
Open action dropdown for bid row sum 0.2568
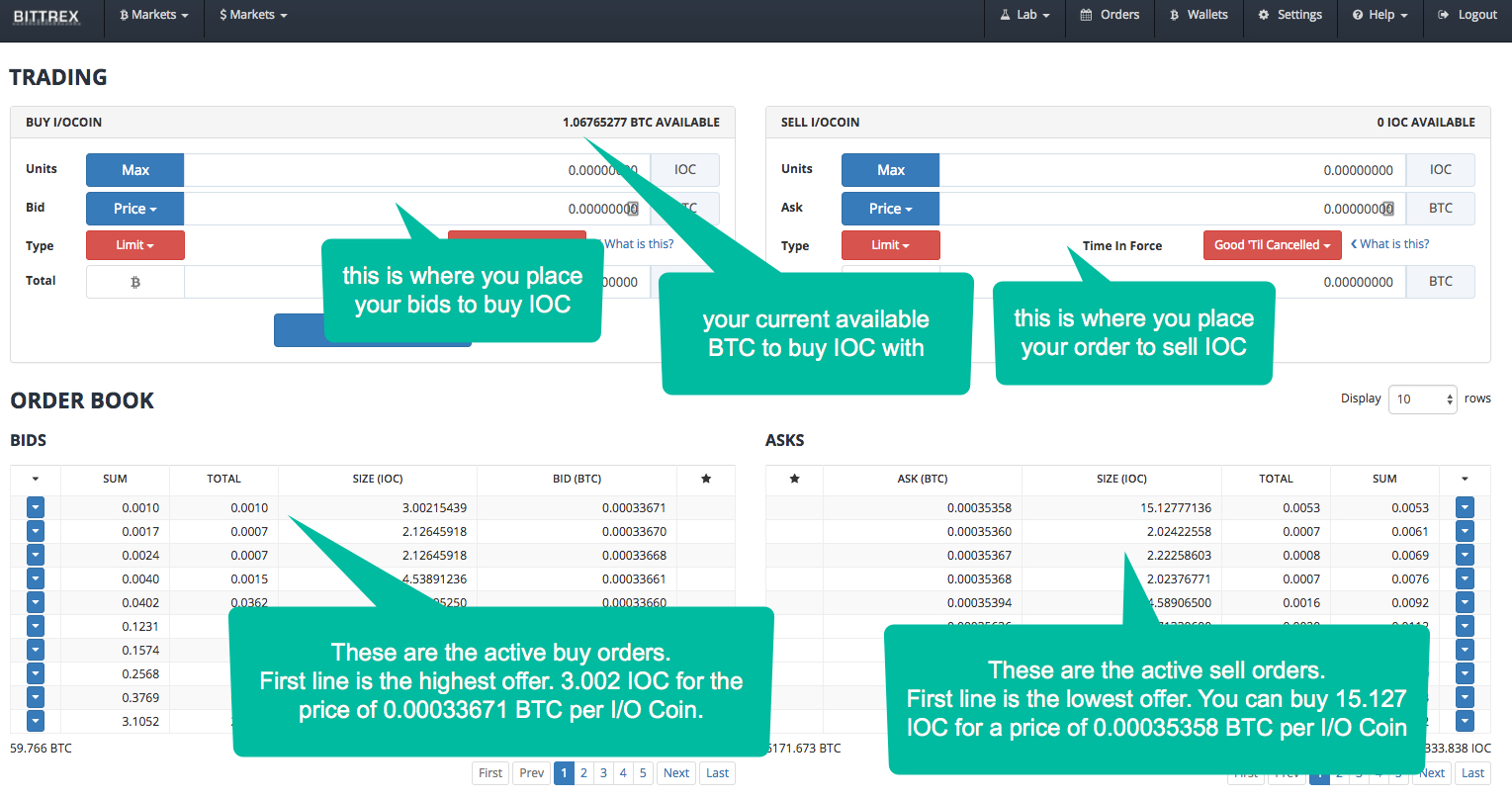pos(36,673)
